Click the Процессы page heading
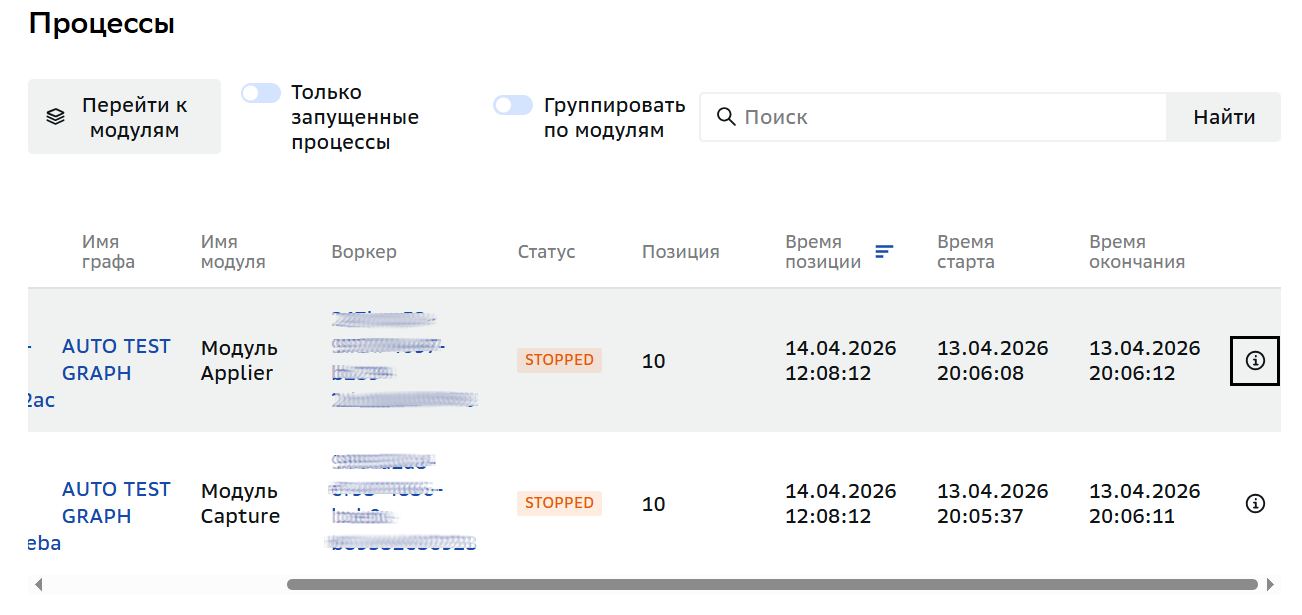Viewport: 1302px width, 615px height. tap(102, 24)
